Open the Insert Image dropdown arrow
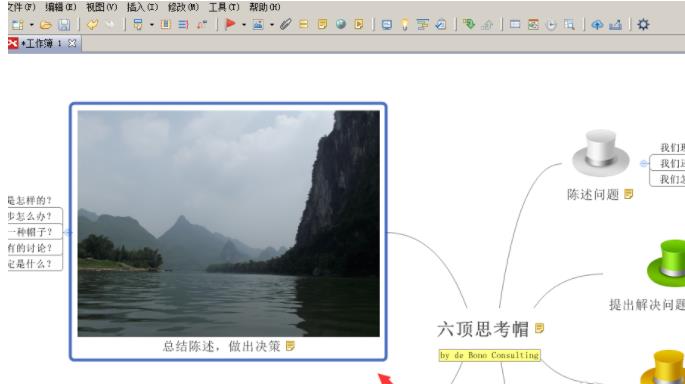Viewport: 685px width, 384px height. (272, 25)
